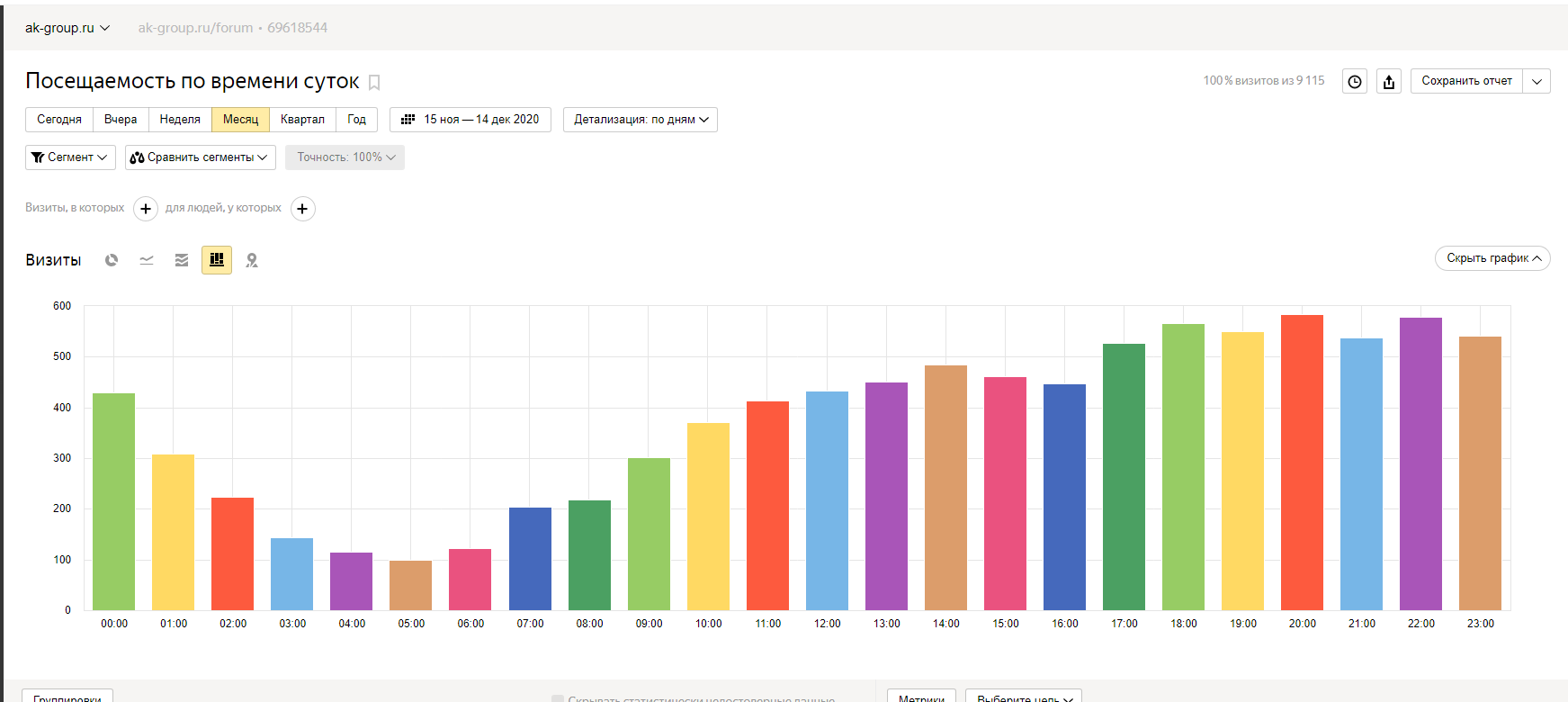Switch to line chart view
Screen dimensions: 1568x702
coord(147,260)
